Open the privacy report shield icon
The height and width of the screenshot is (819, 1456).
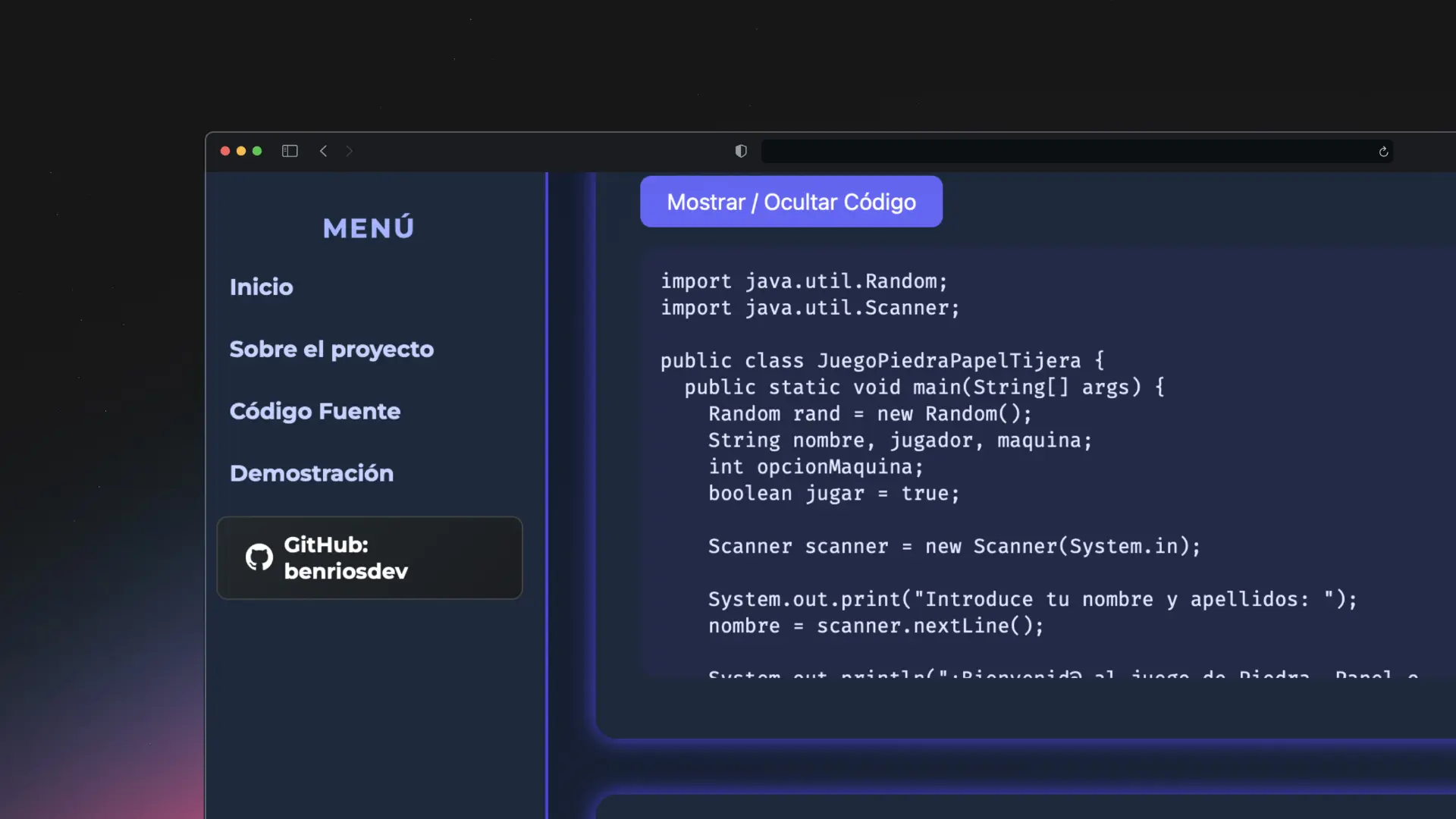[x=741, y=151]
